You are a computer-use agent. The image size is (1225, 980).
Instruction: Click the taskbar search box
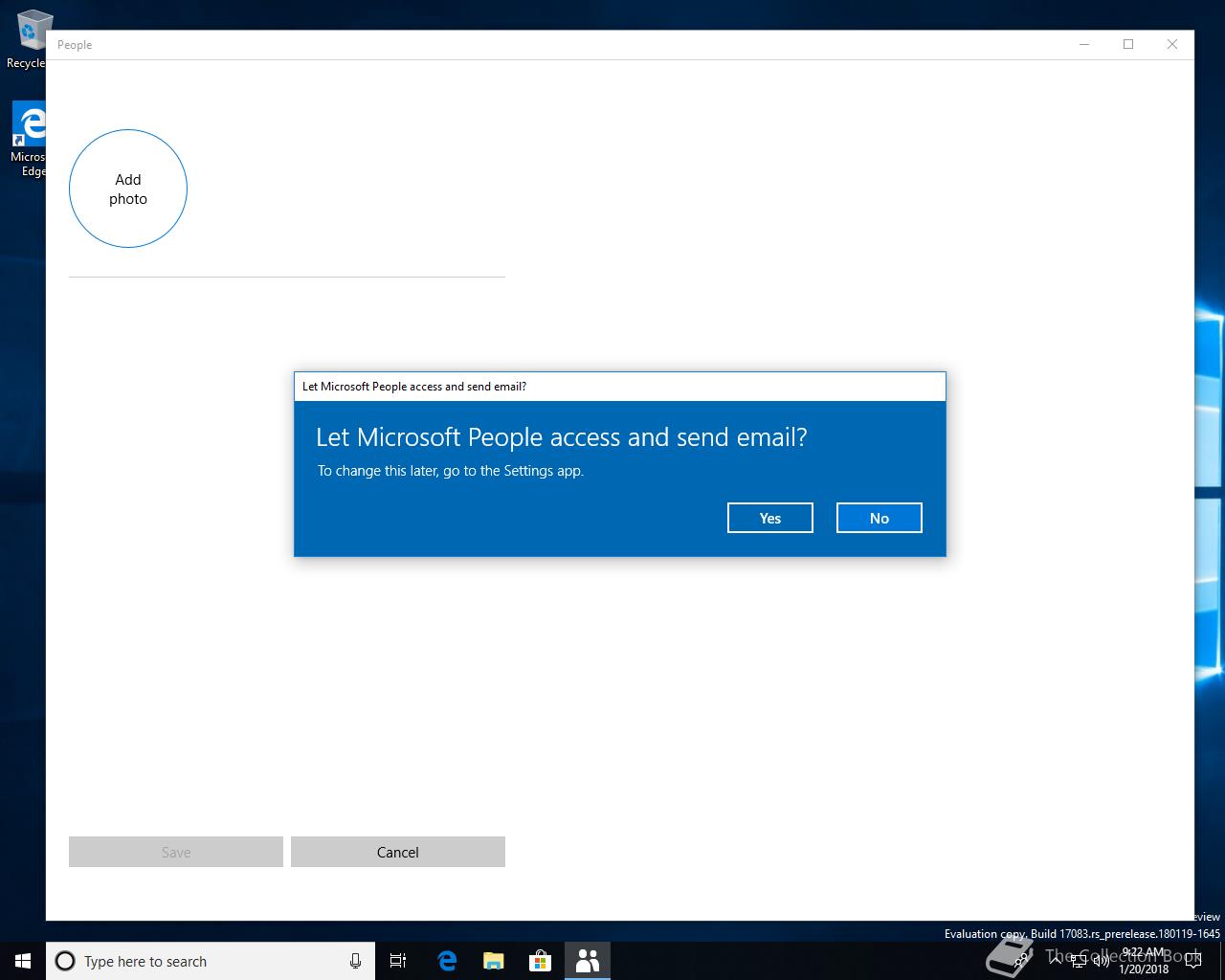click(x=211, y=961)
